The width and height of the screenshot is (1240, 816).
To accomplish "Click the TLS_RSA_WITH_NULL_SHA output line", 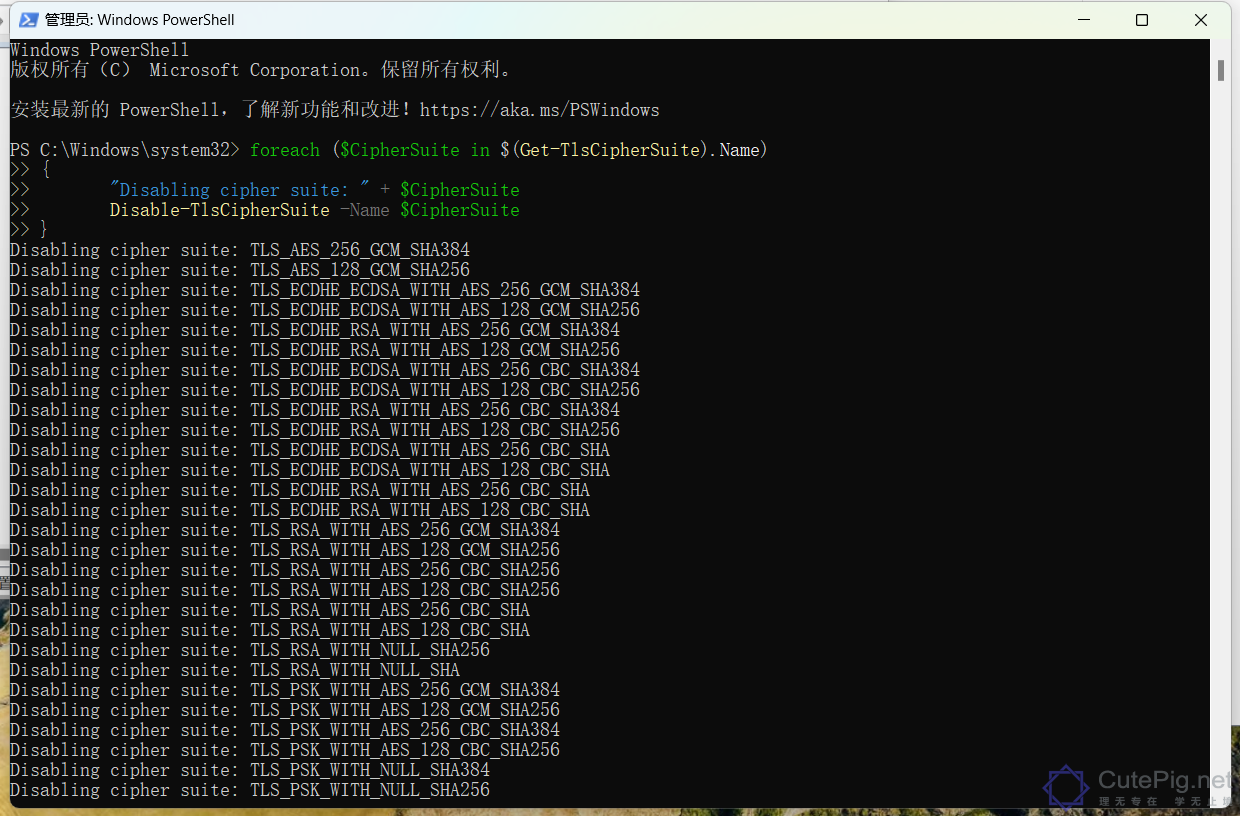I will [354, 669].
